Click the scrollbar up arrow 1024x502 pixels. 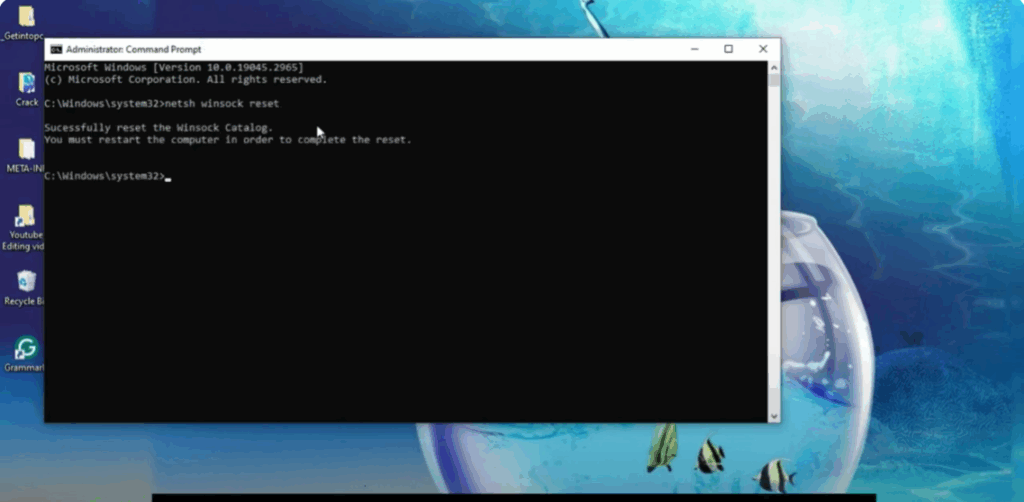tap(774, 67)
